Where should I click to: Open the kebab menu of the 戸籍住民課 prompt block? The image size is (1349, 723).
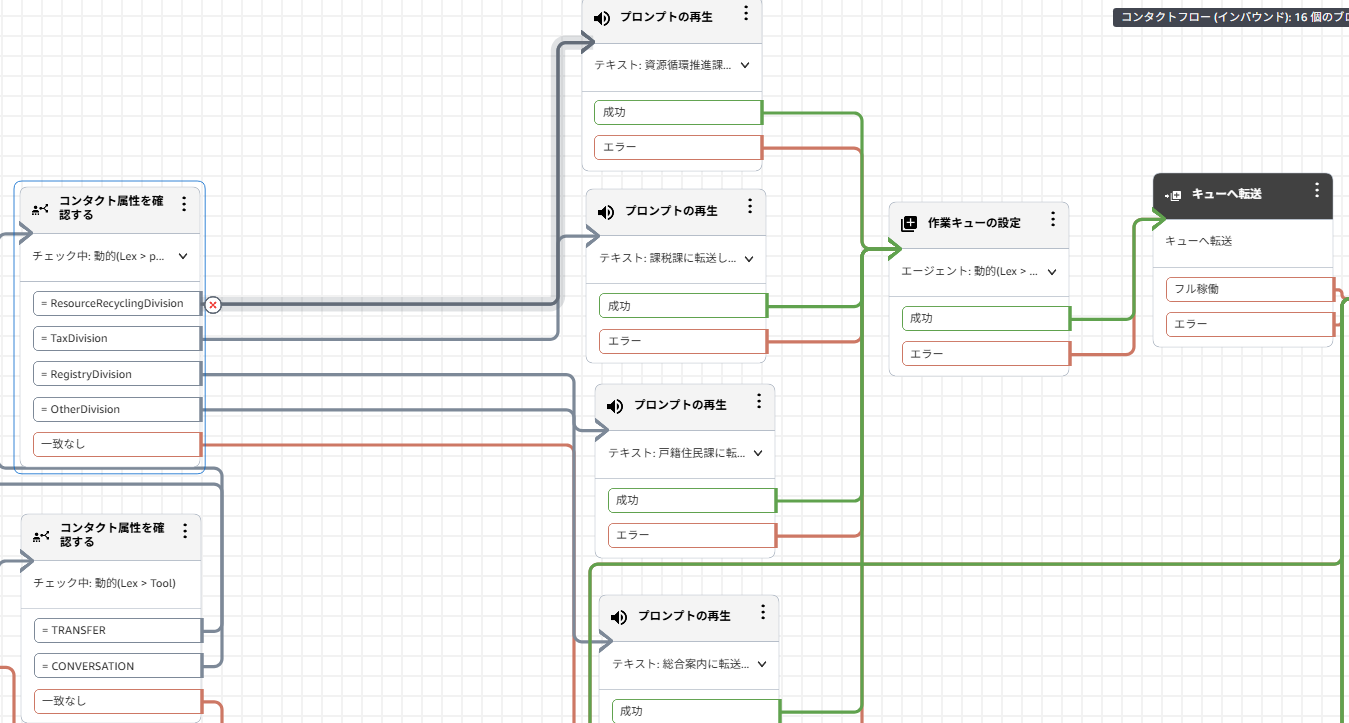(x=759, y=402)
